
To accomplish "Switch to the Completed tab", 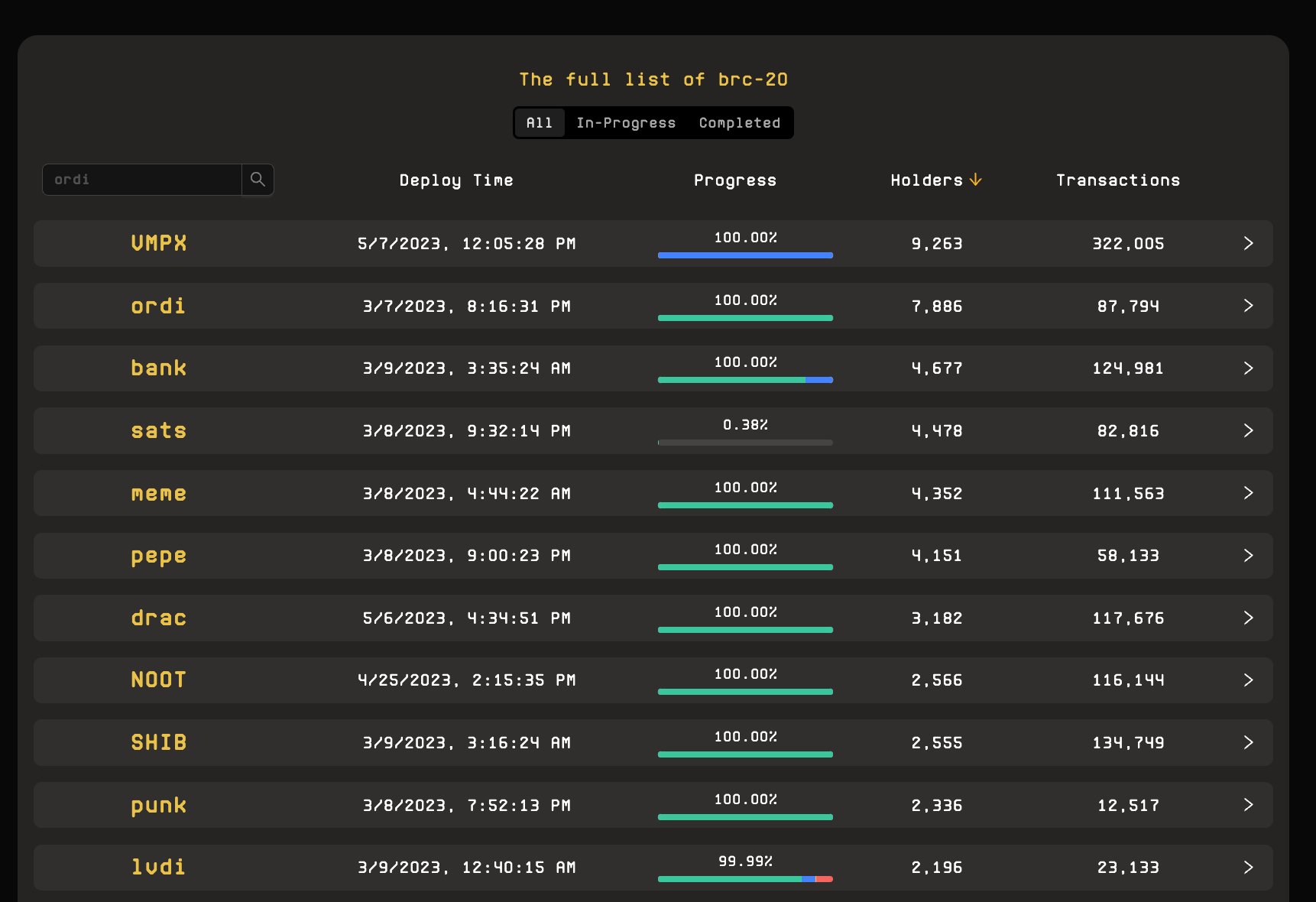I will [x=740, y=123].
